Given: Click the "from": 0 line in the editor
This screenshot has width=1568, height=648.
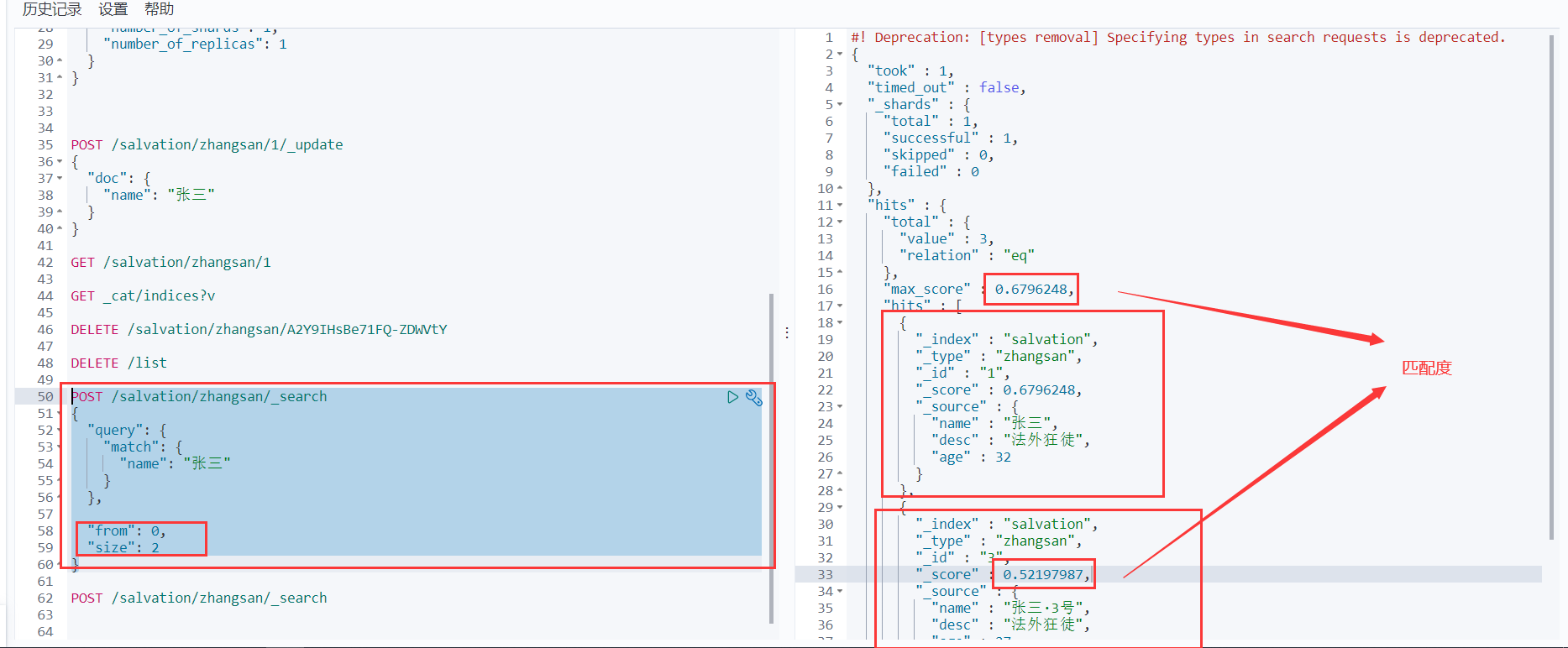Looking at the screenshot, I should point(127,530).
